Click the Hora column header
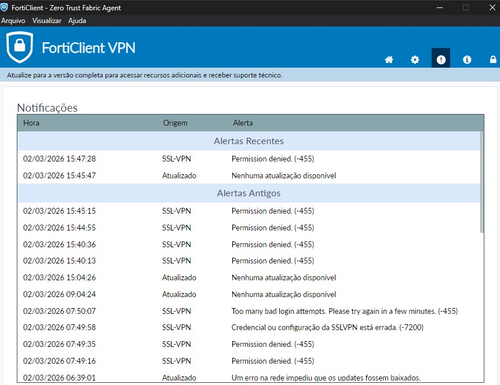 pos(31,123)
